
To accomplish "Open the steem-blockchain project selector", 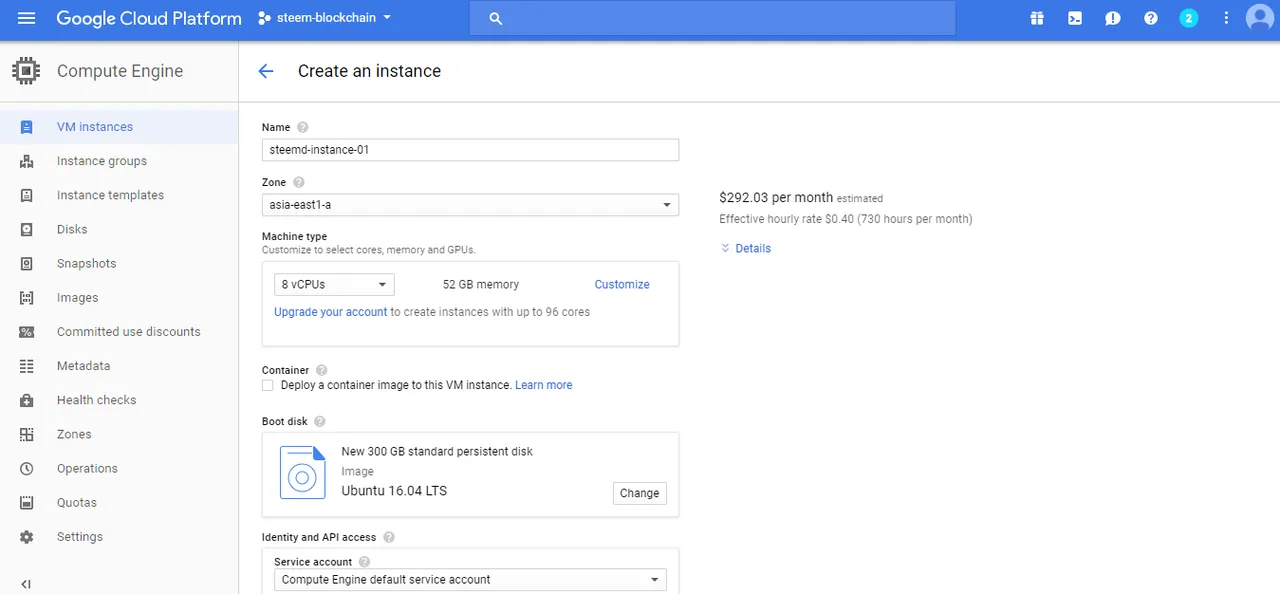I will [x=324, y=18].
